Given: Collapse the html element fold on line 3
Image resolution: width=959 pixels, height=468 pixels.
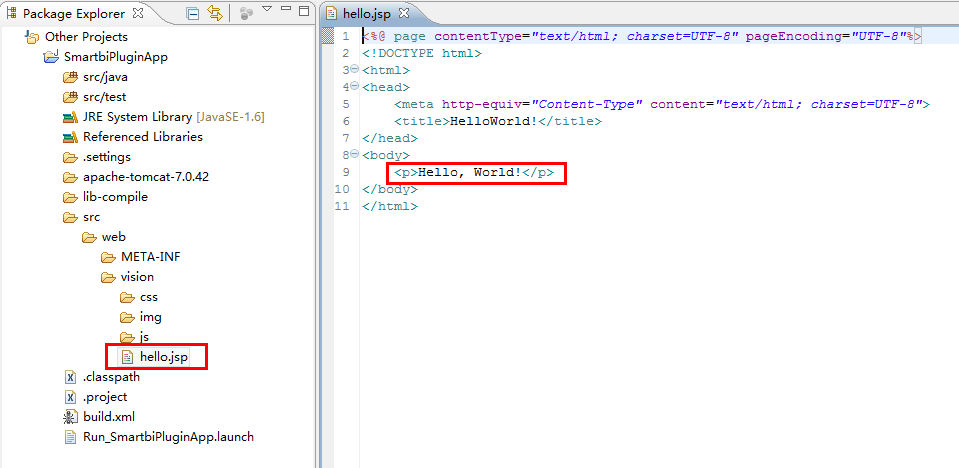Looking at the screenshot, I should (355, 69).
